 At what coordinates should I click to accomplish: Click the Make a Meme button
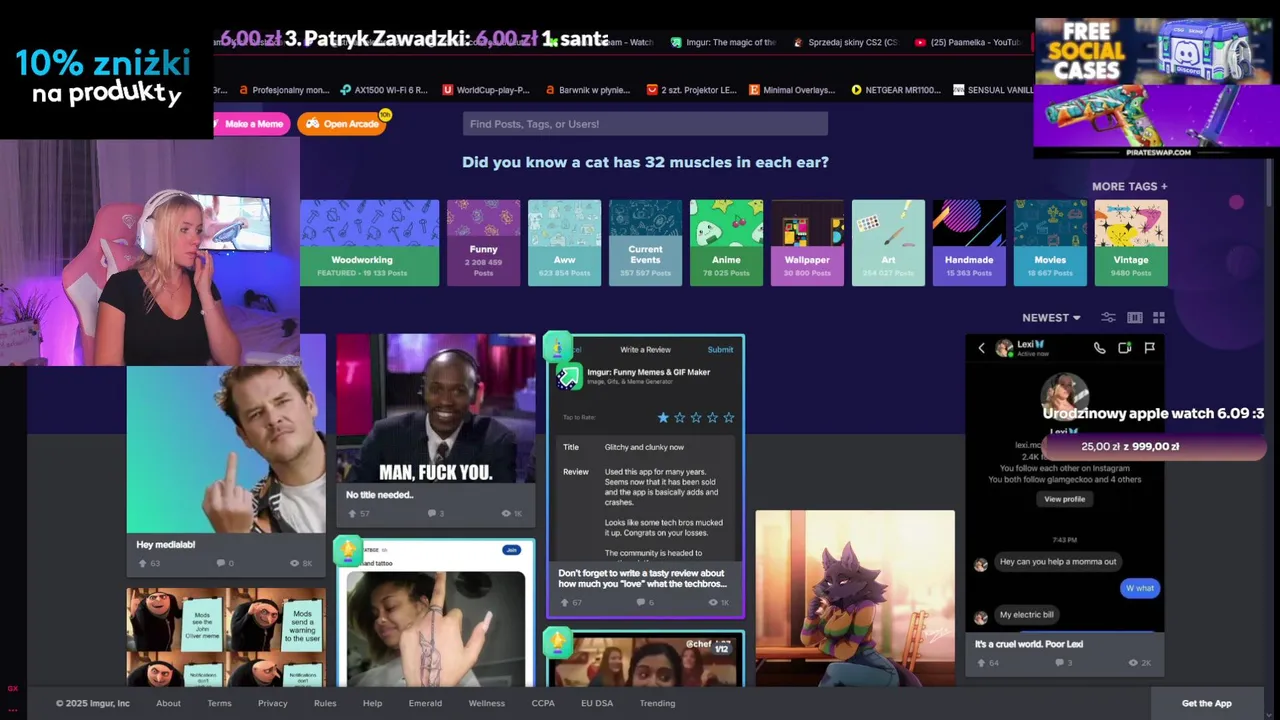click(x=252, y=124)
